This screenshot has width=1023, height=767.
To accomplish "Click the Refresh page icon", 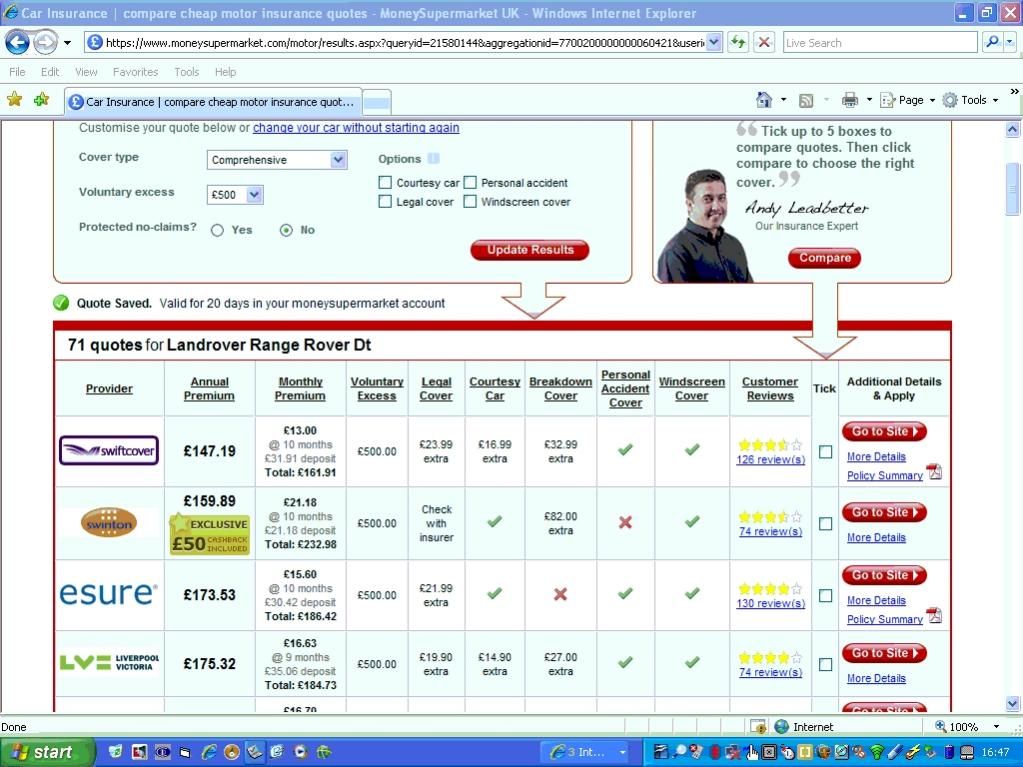I will [x=738, y=43].
